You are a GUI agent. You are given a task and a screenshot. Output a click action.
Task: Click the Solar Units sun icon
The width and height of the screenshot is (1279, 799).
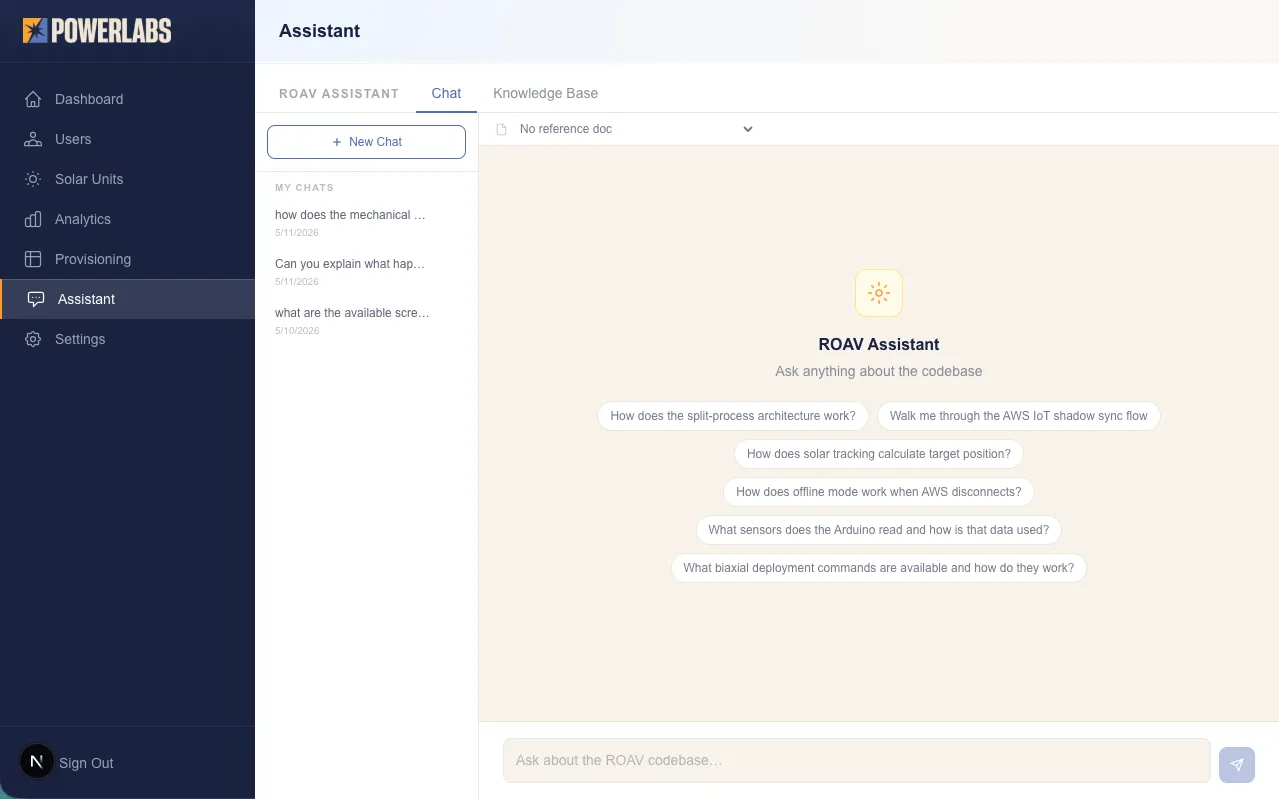[x=33, y=179]
